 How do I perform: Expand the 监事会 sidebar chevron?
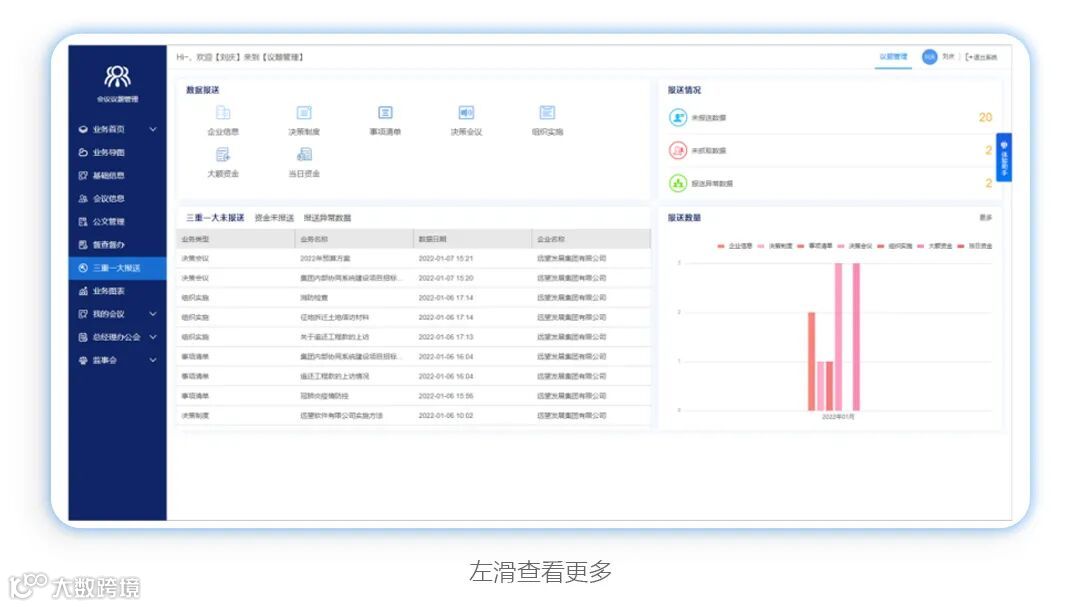[x=153, y=360]
